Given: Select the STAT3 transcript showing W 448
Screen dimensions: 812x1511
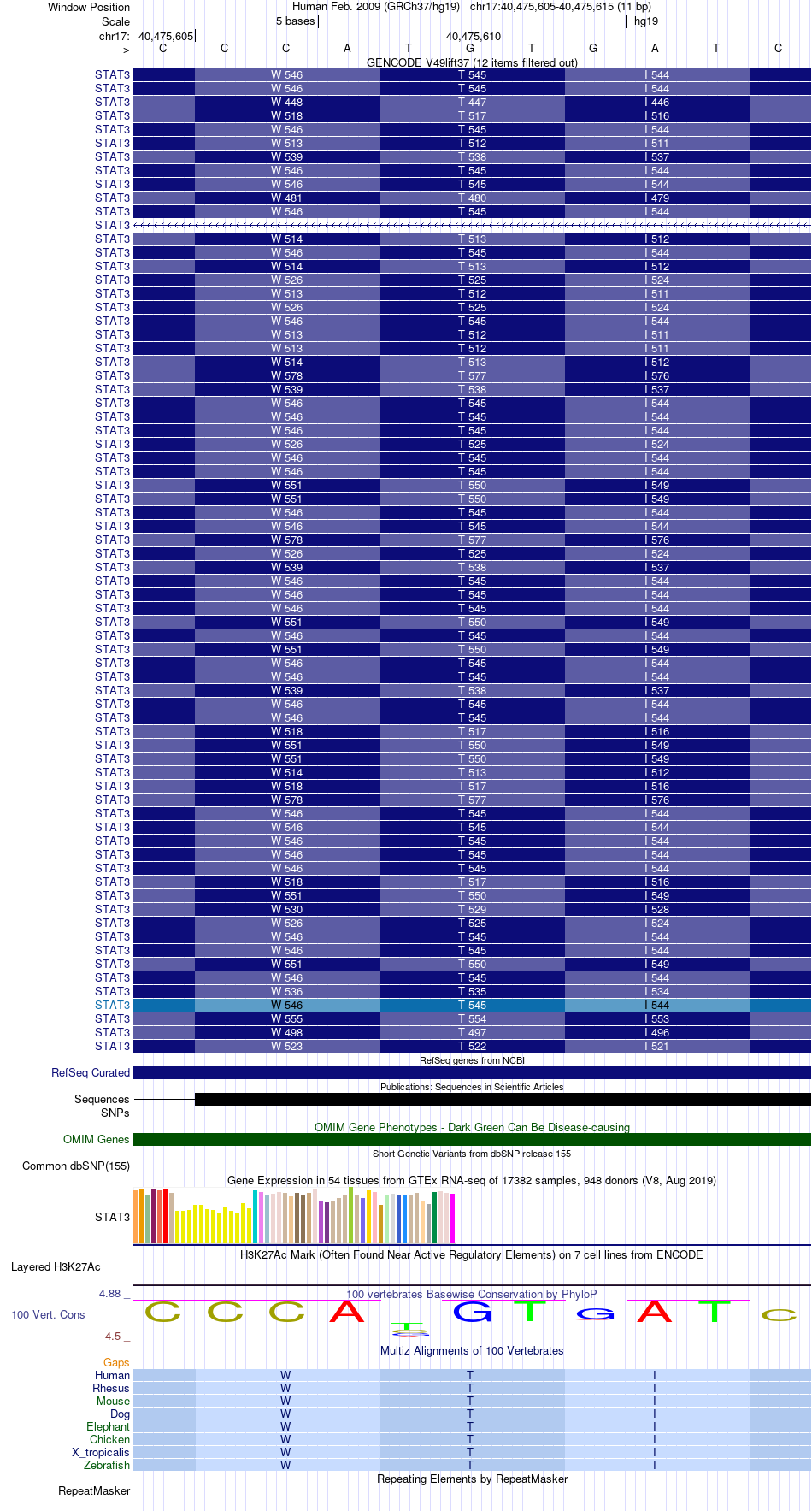Looking at the screenshot, I should point(472,102).
